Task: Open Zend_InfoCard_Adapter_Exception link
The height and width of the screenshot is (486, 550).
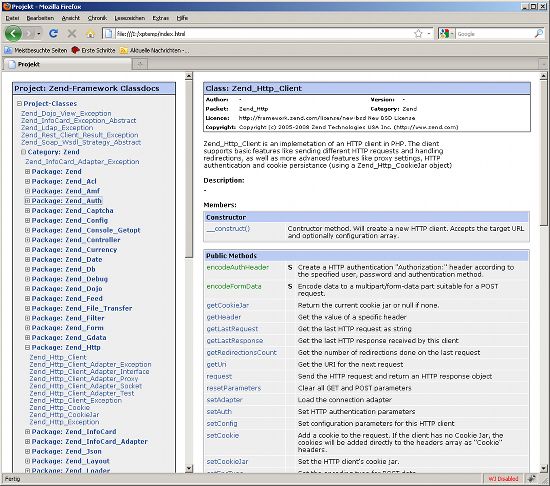Action: click(82, 162)
